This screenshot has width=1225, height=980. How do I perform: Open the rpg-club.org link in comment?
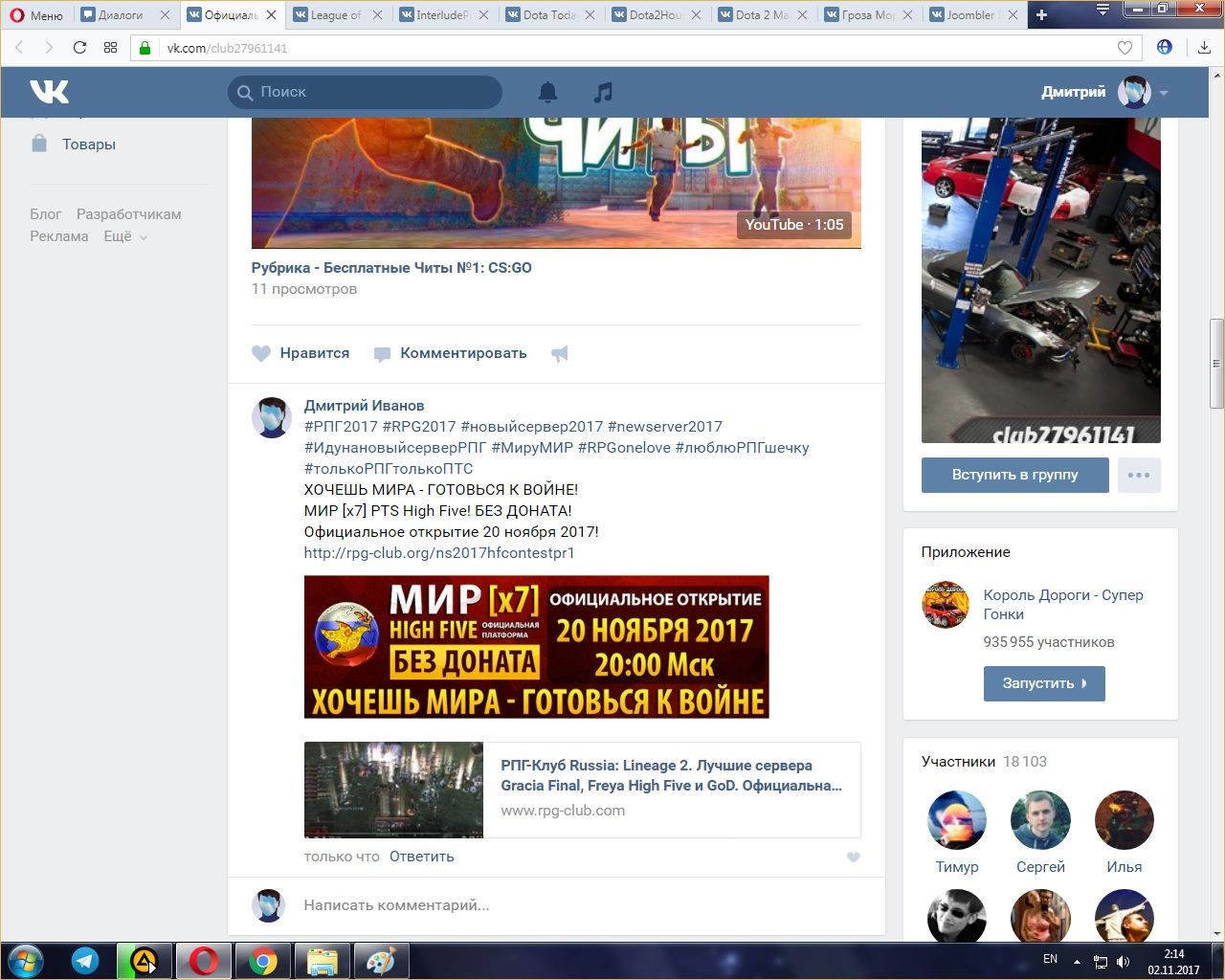pos(439,553)
